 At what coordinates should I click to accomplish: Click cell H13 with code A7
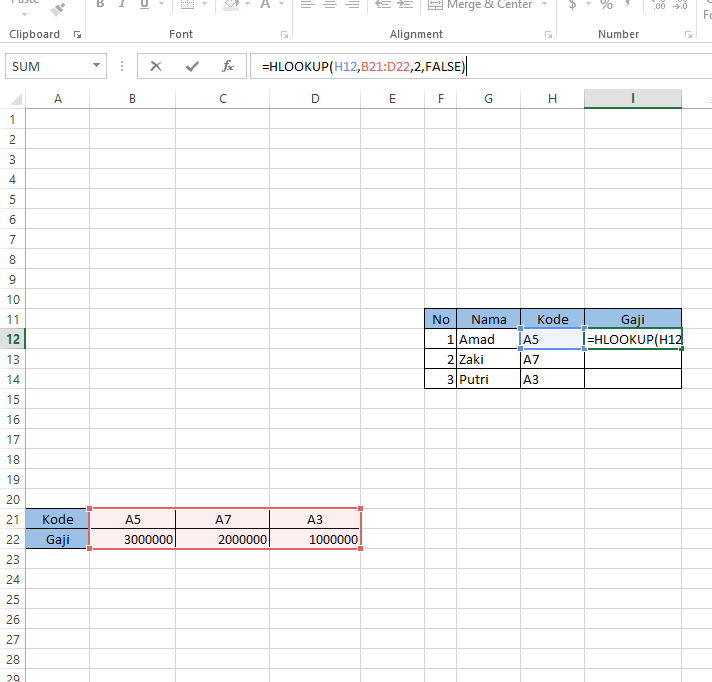pyautogui.click(x=552, y=359)
